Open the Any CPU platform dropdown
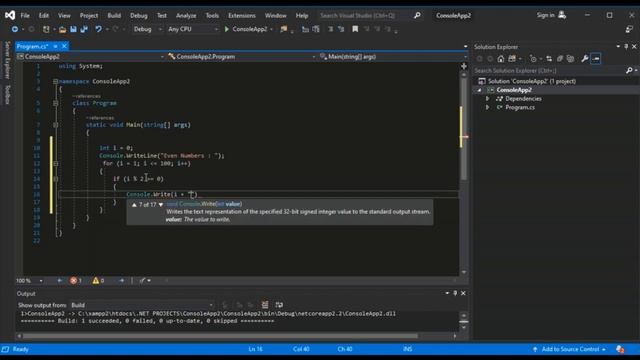The height and width of the screenshot is (360, 640). pos(193,29)
